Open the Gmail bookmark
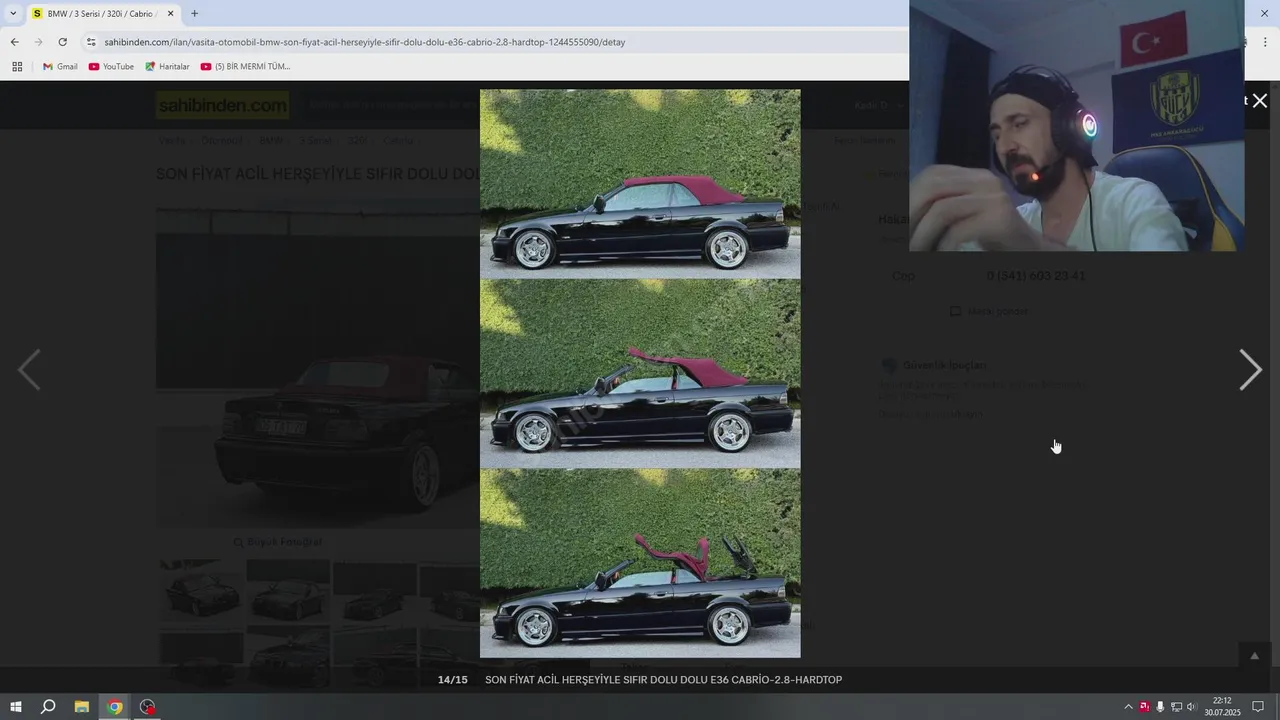 (60, 67)
